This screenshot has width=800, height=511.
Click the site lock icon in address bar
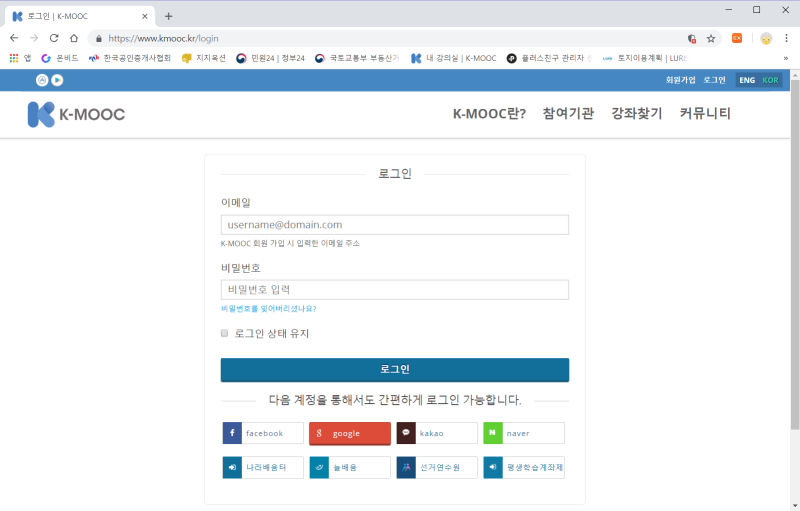[99, 38]
